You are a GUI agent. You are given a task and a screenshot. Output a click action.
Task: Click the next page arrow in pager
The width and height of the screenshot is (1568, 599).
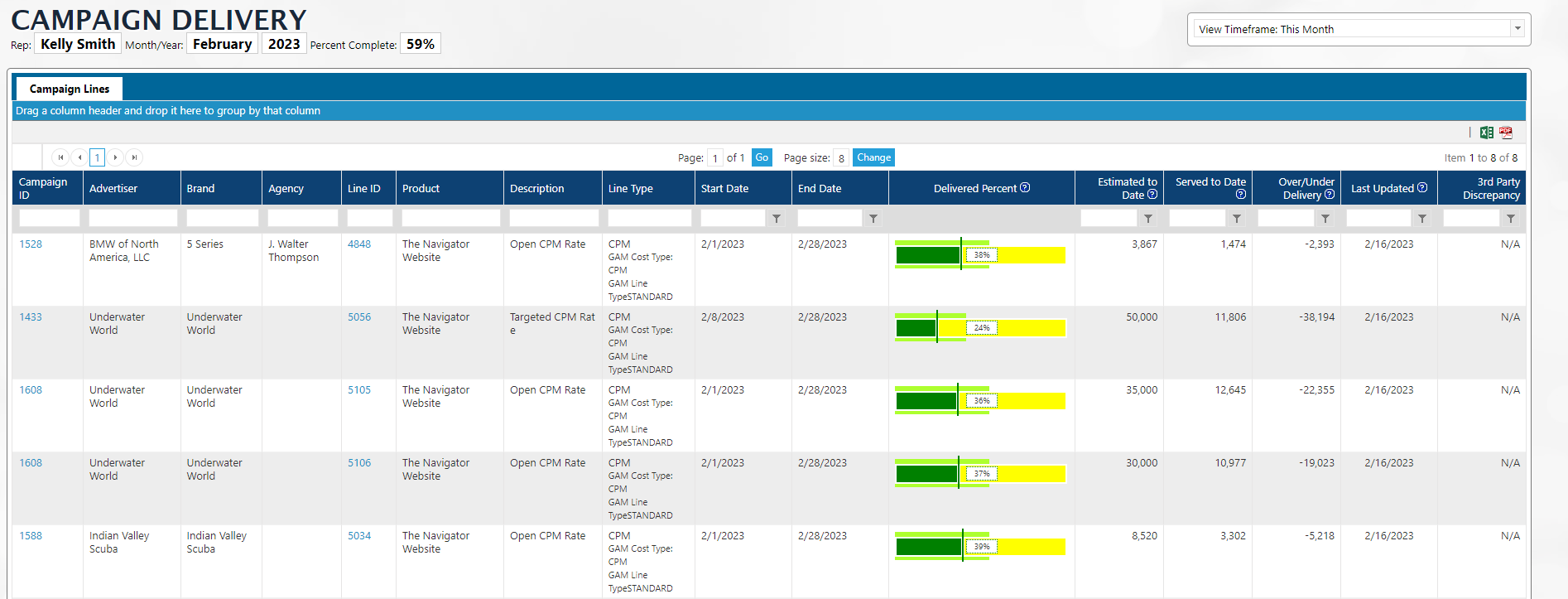tap(116, 157)
